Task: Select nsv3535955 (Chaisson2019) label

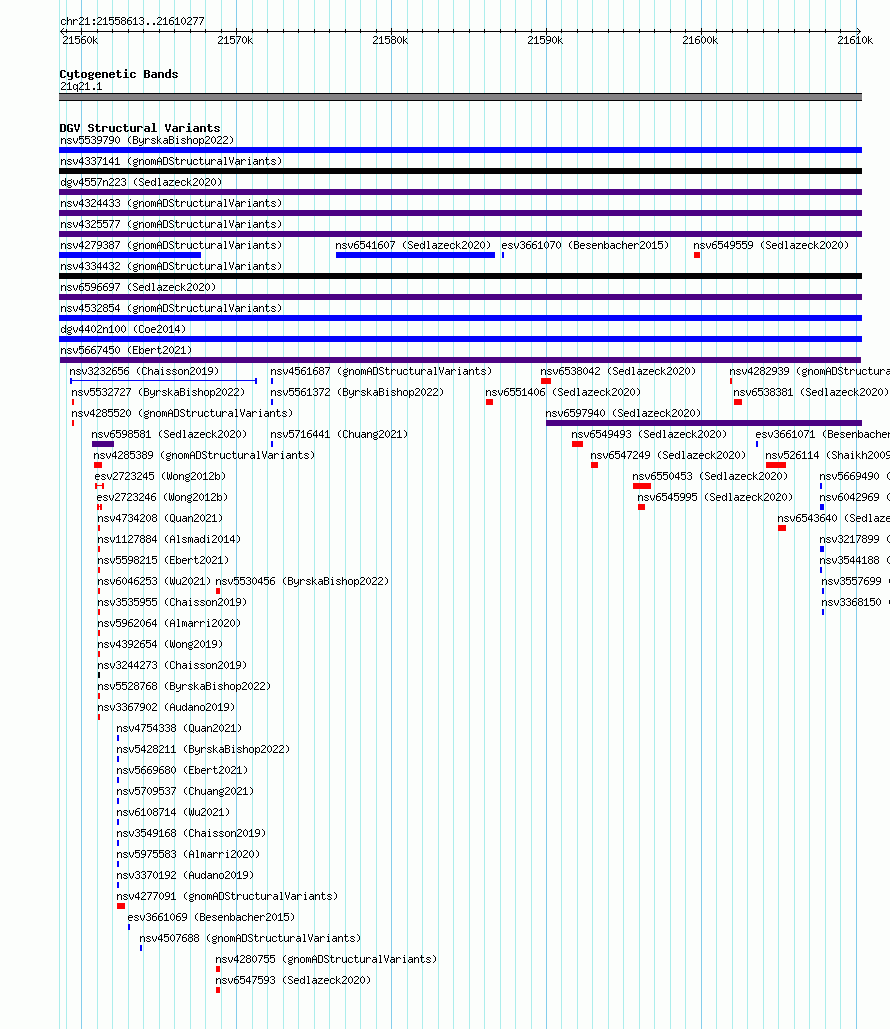Action: tap(172, 602)
